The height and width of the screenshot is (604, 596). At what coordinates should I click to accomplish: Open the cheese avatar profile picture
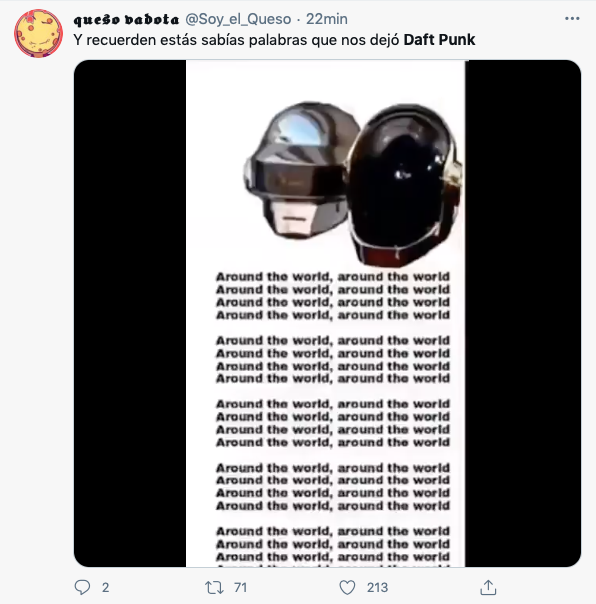click(38, 34)
